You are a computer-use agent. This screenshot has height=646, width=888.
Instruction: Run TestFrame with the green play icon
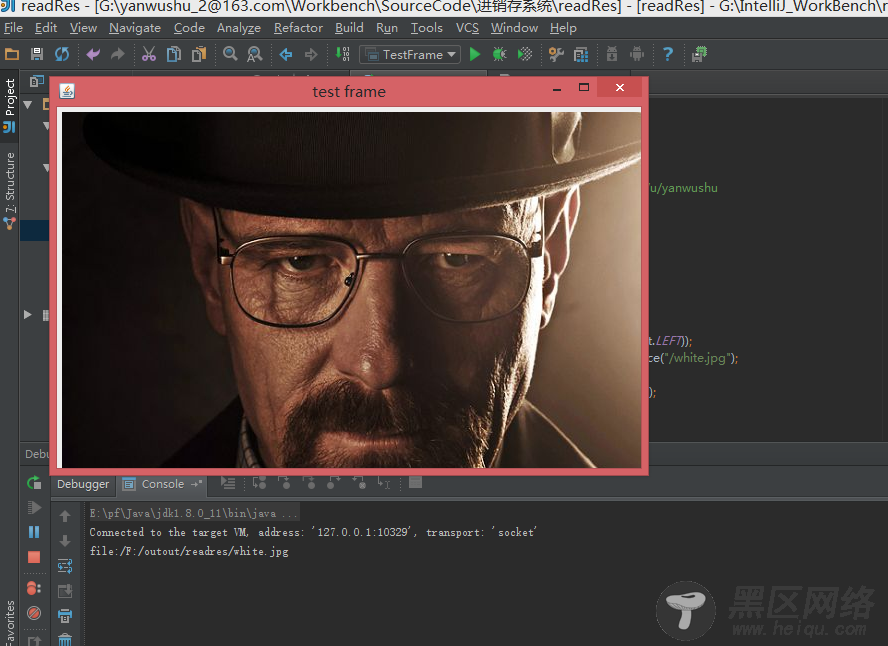(475, 54)
